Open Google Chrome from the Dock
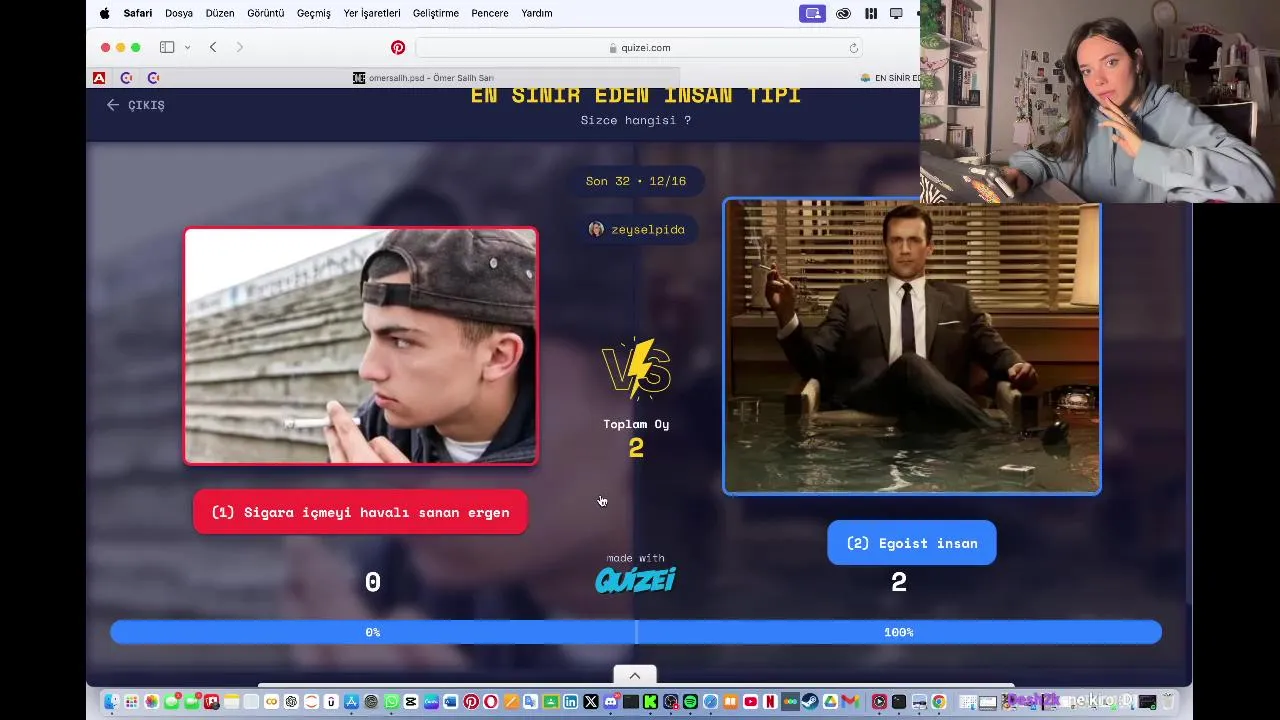The width and height of the screenshot is (1280, 720). (939, 702)
